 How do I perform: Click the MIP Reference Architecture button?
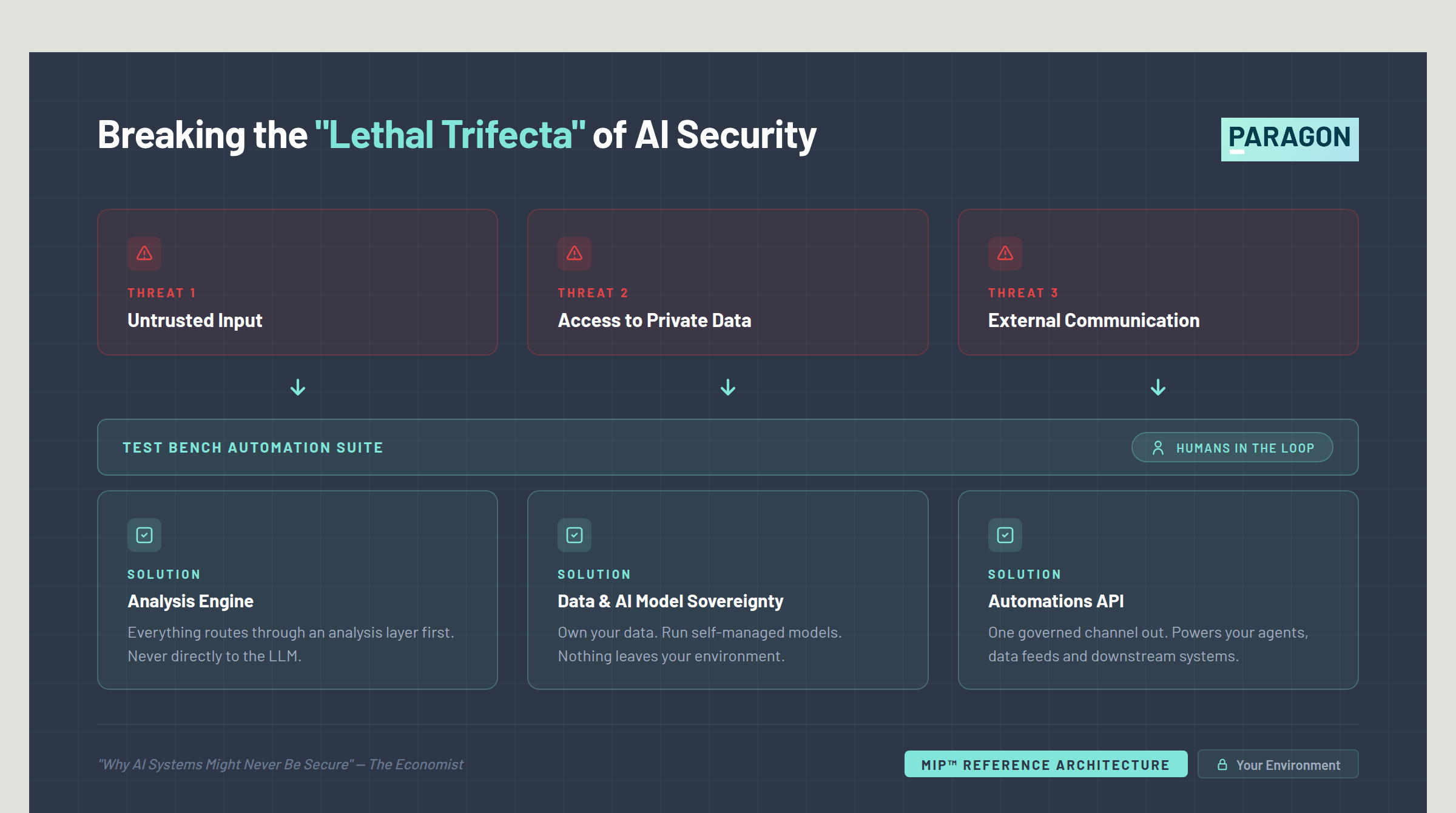click(1046, 764)
